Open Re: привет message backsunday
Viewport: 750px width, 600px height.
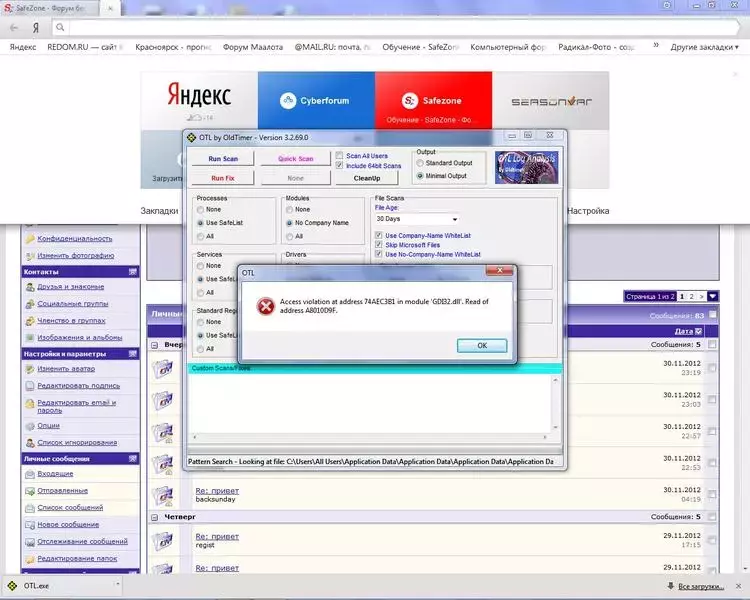coord(217,490)
